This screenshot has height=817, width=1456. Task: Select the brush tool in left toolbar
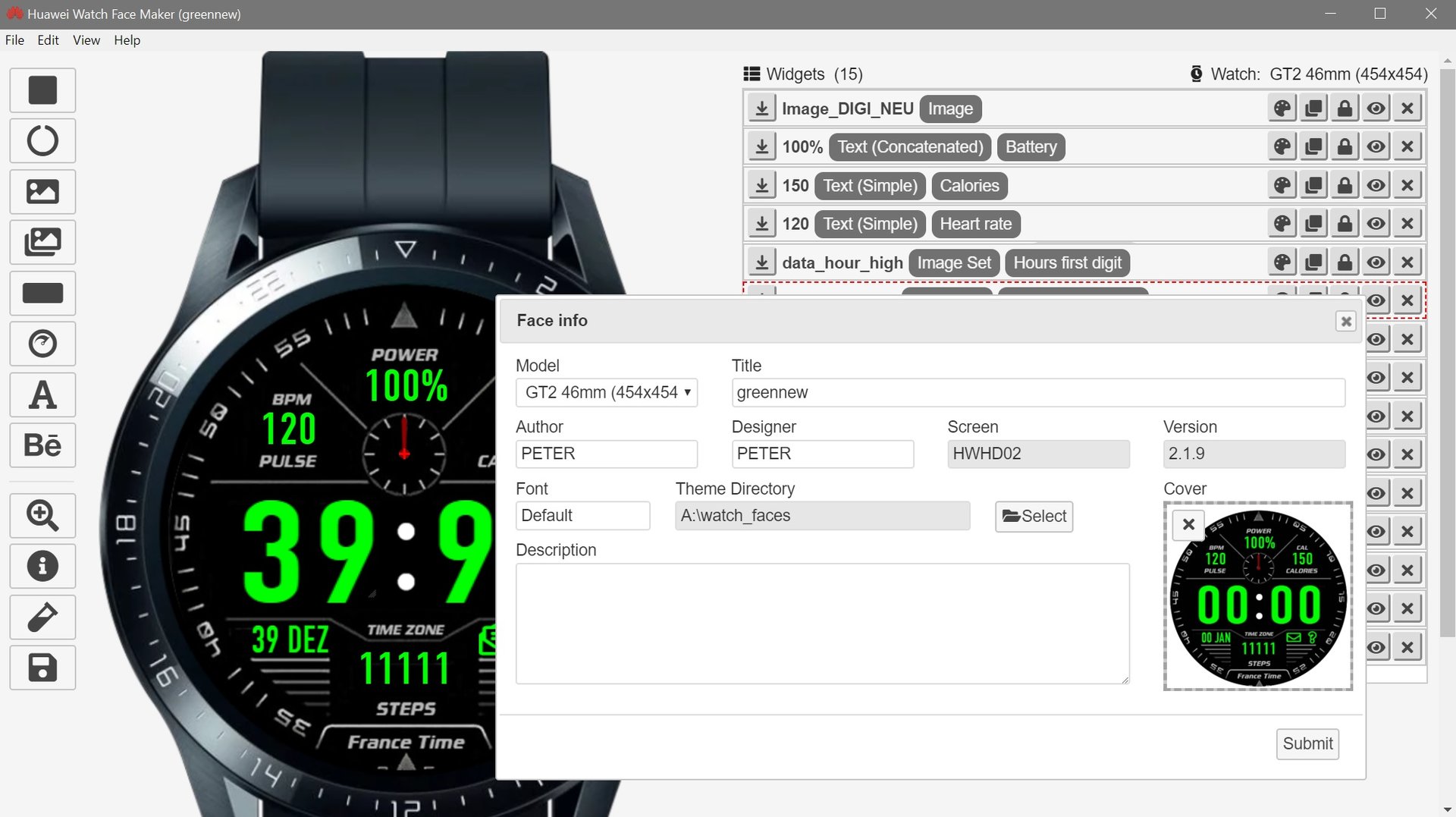tap(42, 617)
